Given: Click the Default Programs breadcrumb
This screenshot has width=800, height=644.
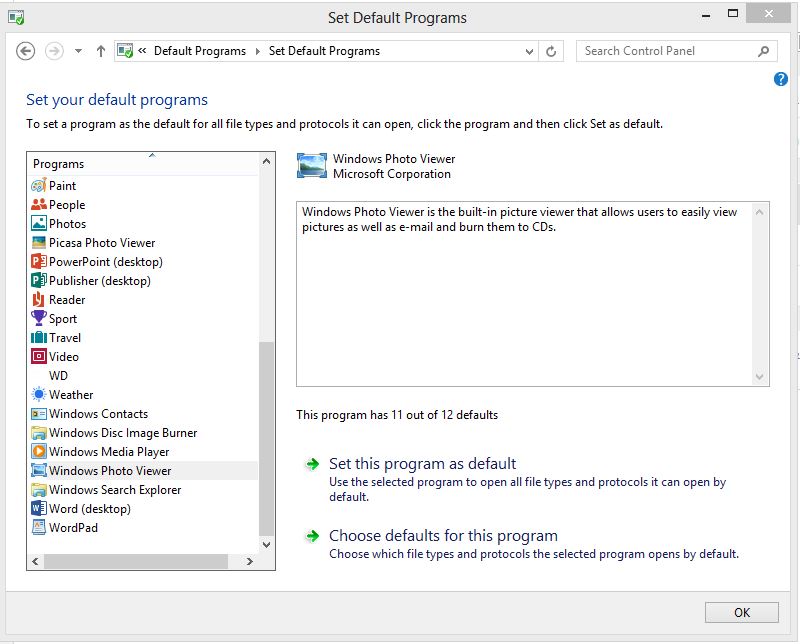Looking at the screenshot, I should pyautogui.click(x=199, y=51).
